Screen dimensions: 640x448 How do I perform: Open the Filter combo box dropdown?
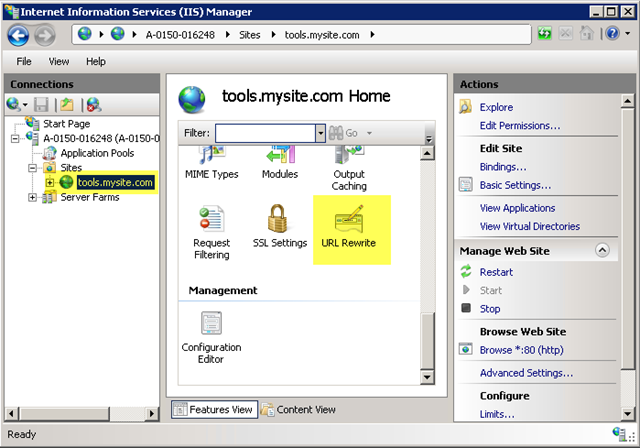click(320, 133)
